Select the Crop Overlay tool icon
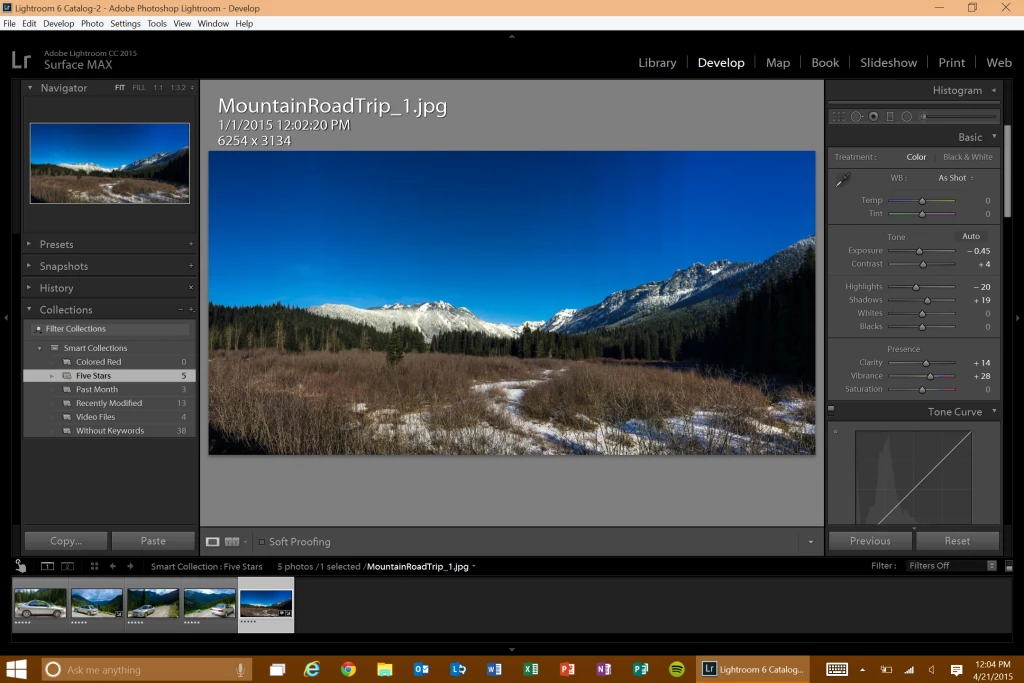Viewport: 1024px width, 683px height. pos(839,116)
